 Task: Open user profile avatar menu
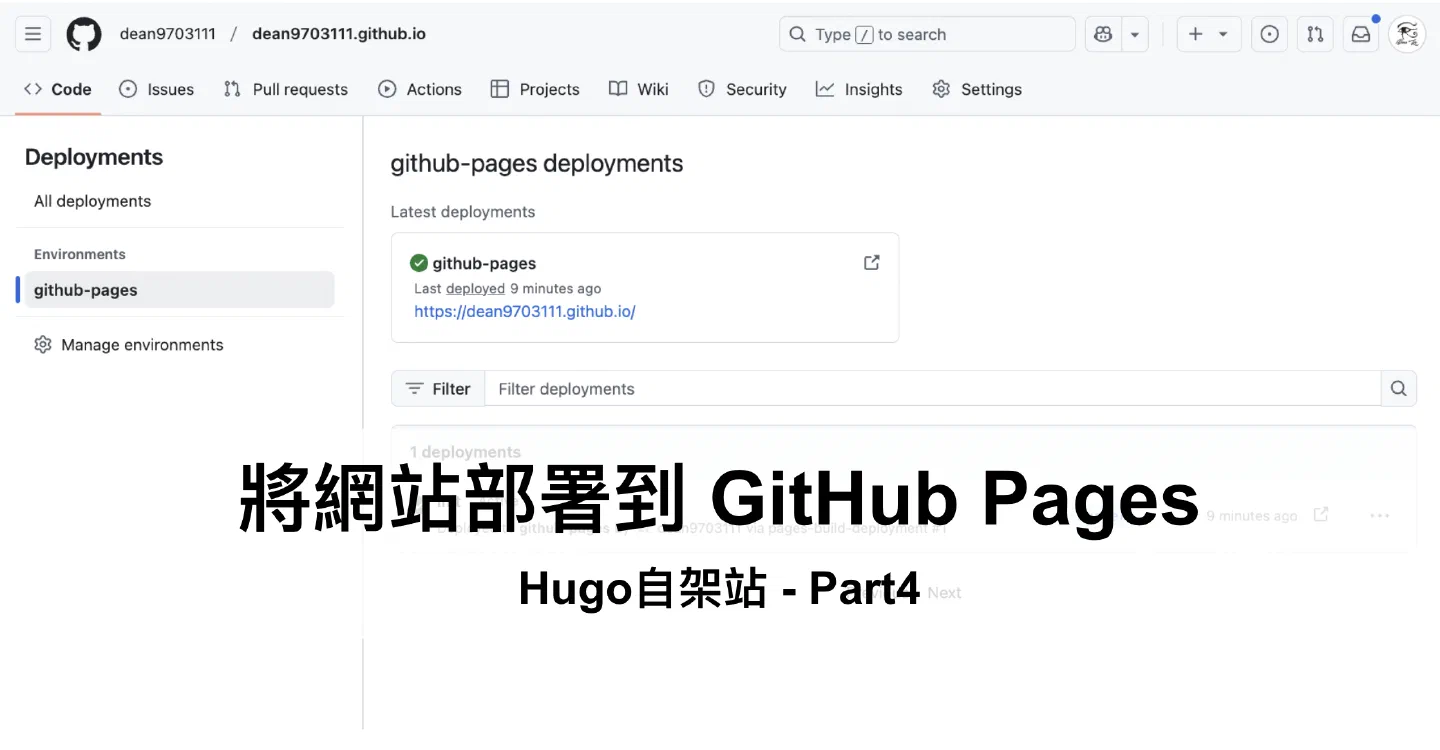pyautogui.click(x=1407, y=34)
